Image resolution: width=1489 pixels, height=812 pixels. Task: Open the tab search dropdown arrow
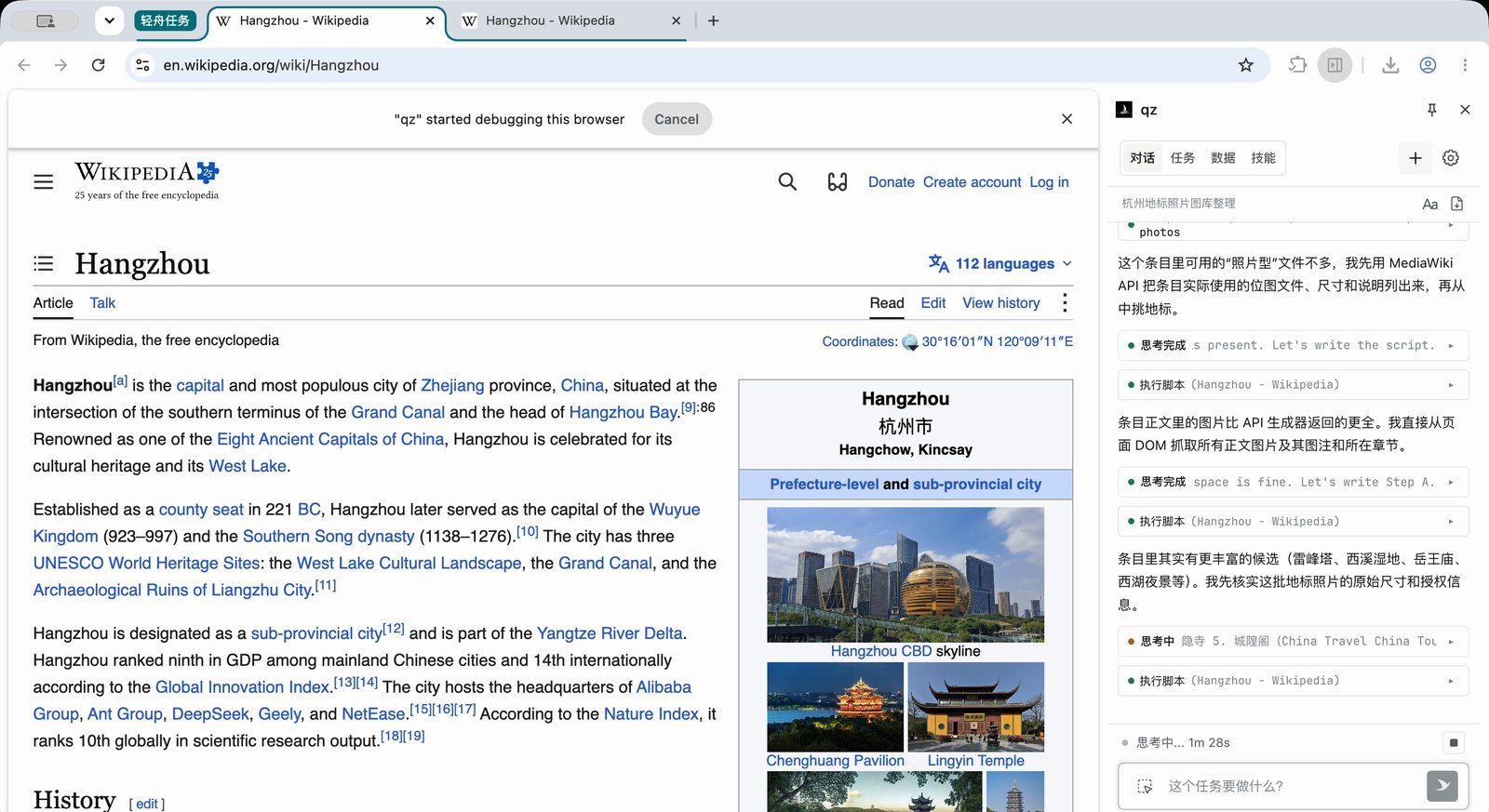110,20
